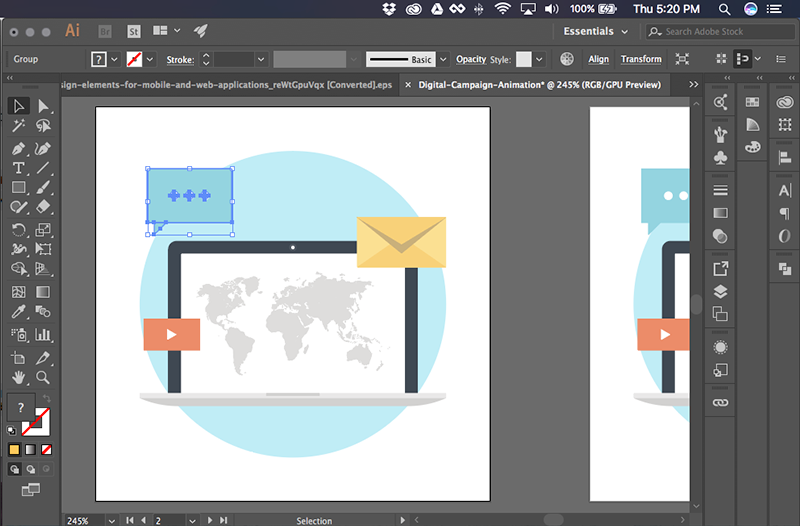Select the Paintbrush tool

tap(43, 187)
